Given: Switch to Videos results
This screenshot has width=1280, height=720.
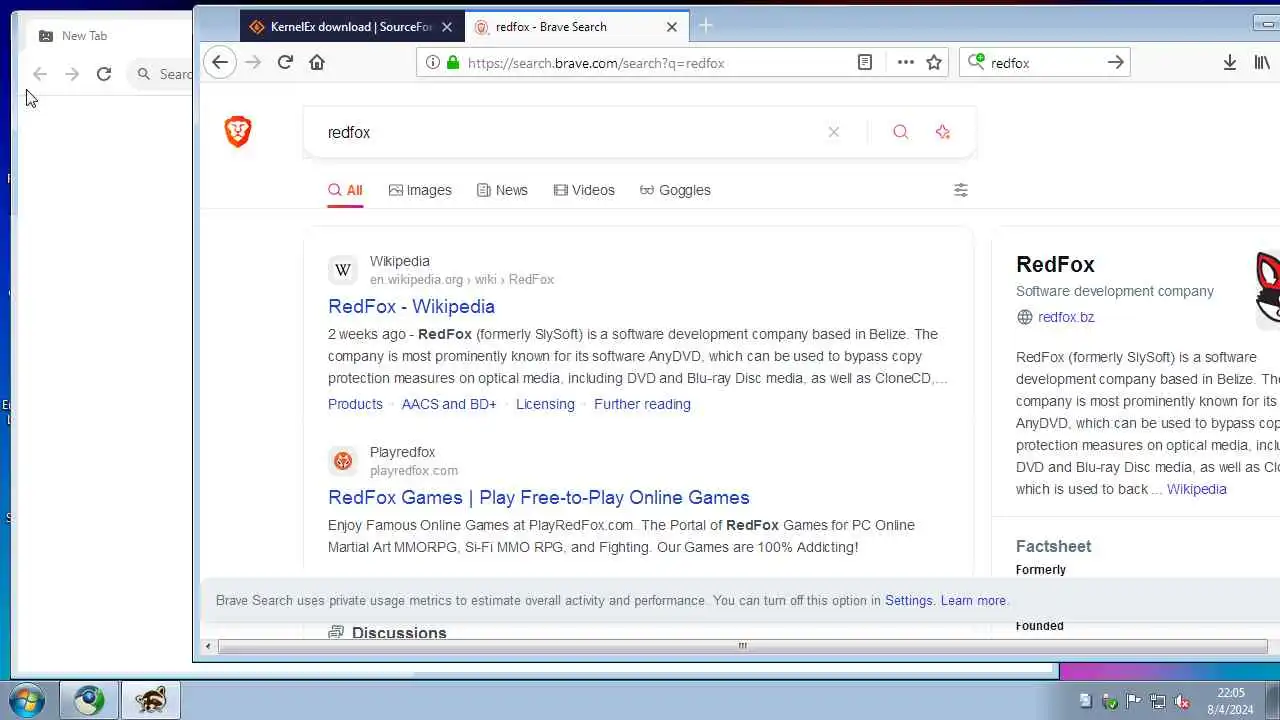Looking at the screenshot, I should pyautogui.click(x=584, y=190).
